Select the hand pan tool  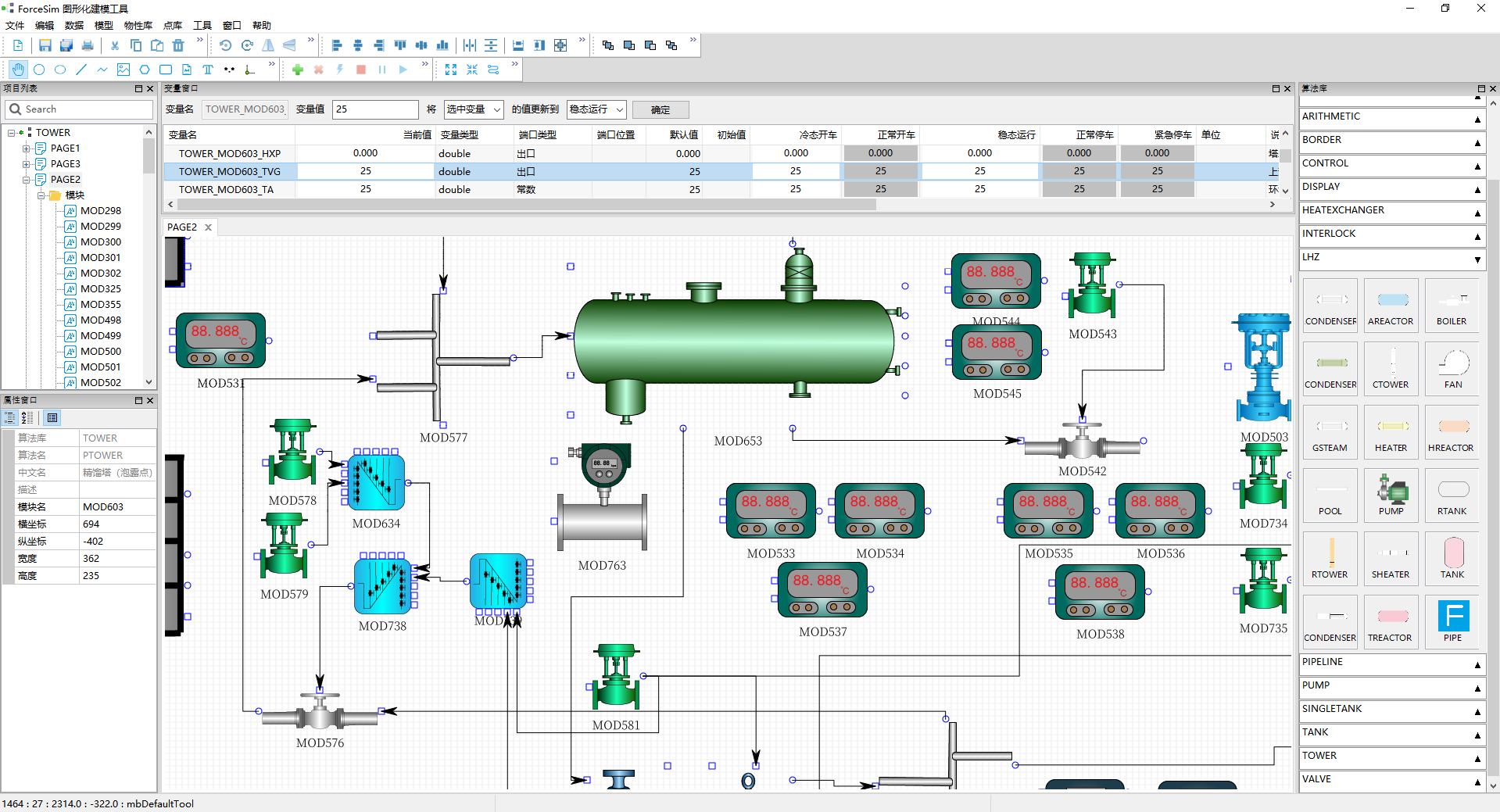tap(18, 70)
